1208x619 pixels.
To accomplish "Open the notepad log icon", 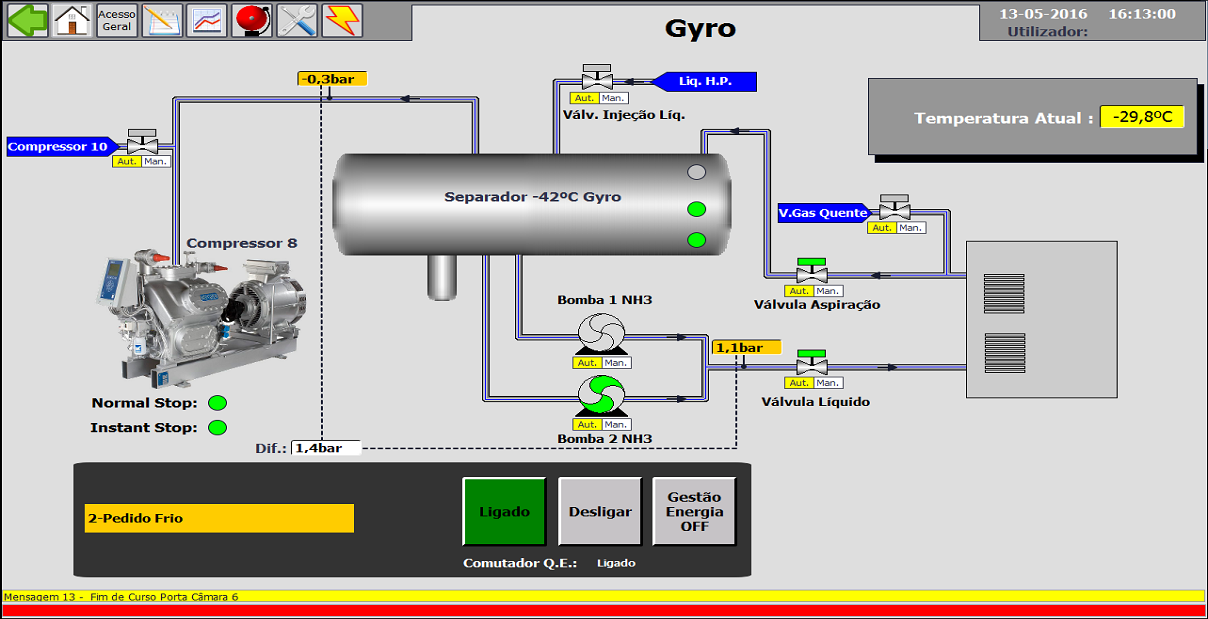I will [162, 20].
